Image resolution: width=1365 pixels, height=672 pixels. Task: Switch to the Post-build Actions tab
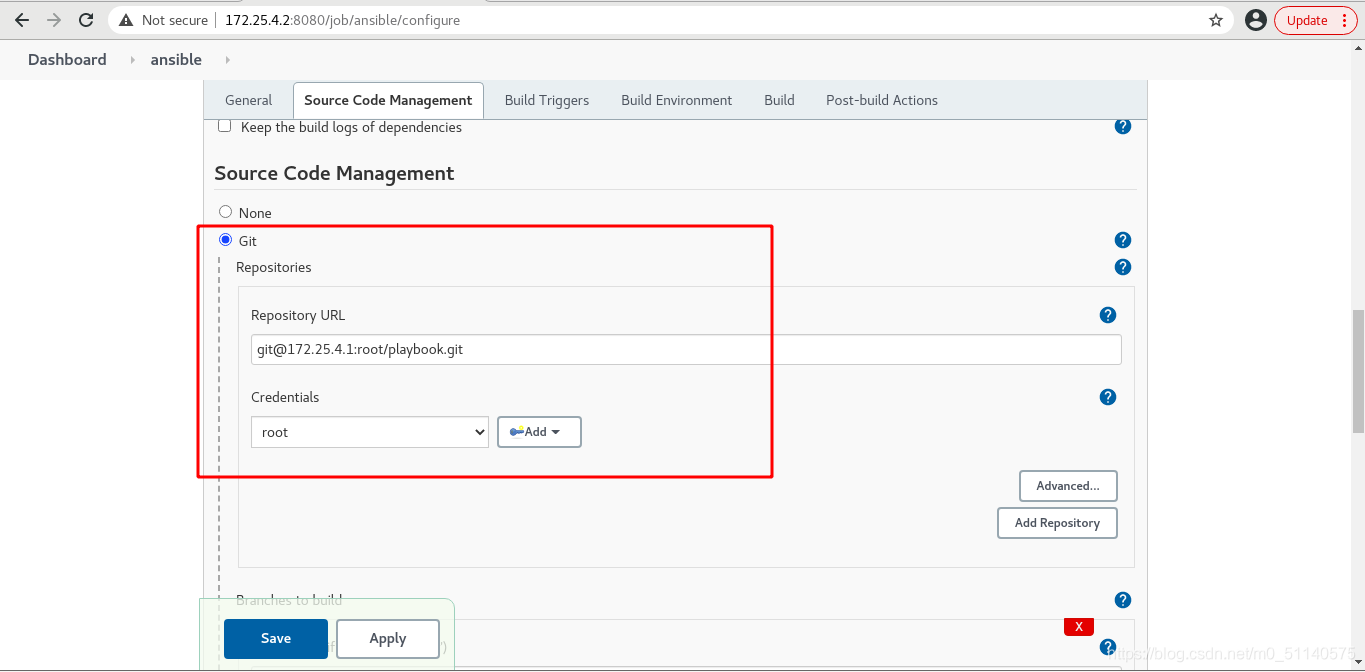(882, 100)
